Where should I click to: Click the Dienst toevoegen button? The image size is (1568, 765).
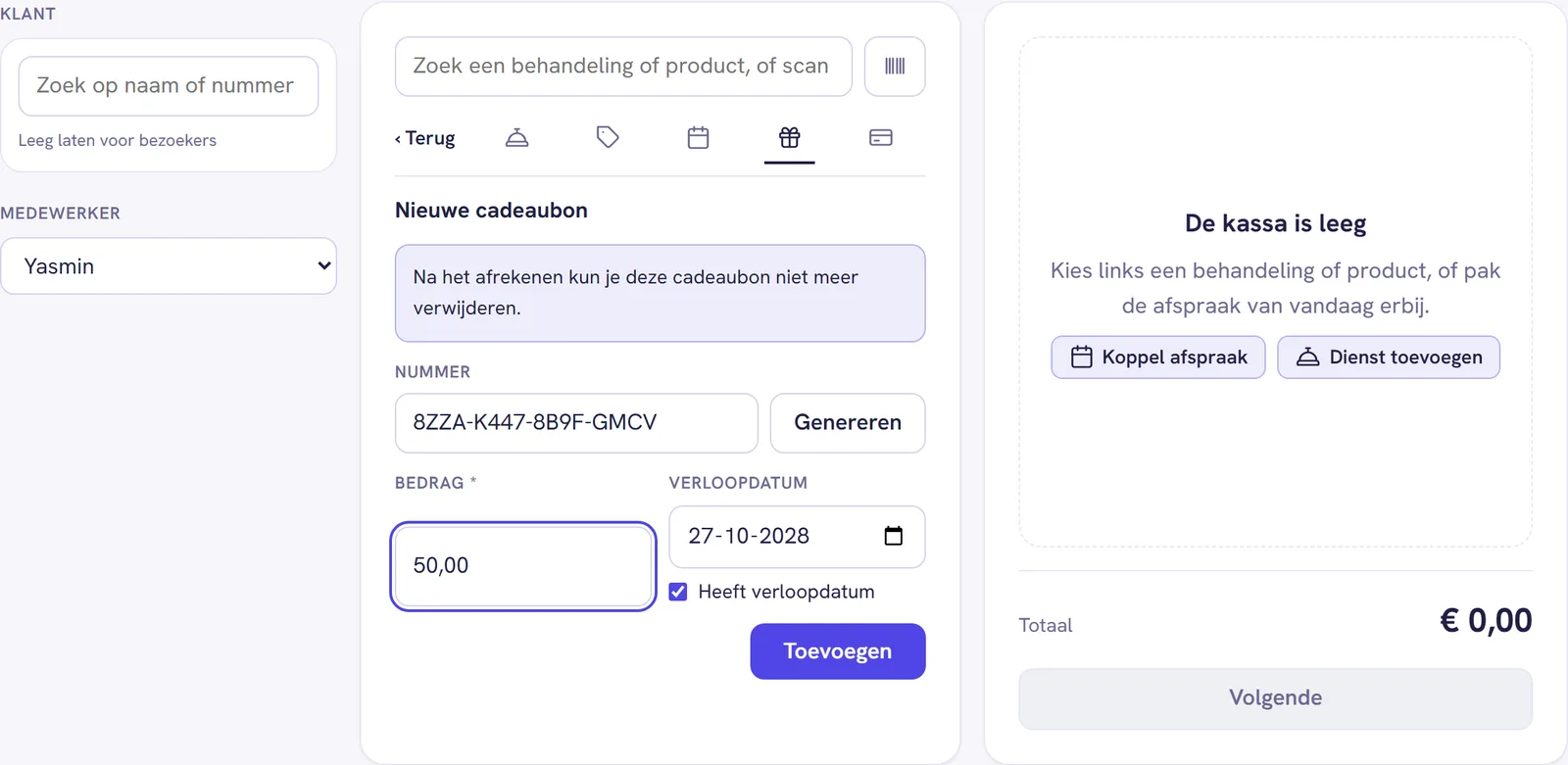1389,358
